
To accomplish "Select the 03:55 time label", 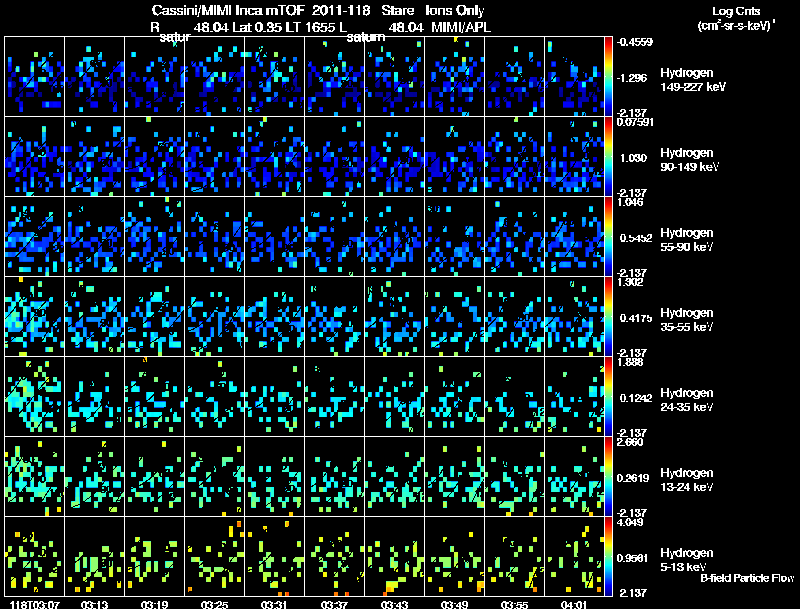I will [514, 605].
